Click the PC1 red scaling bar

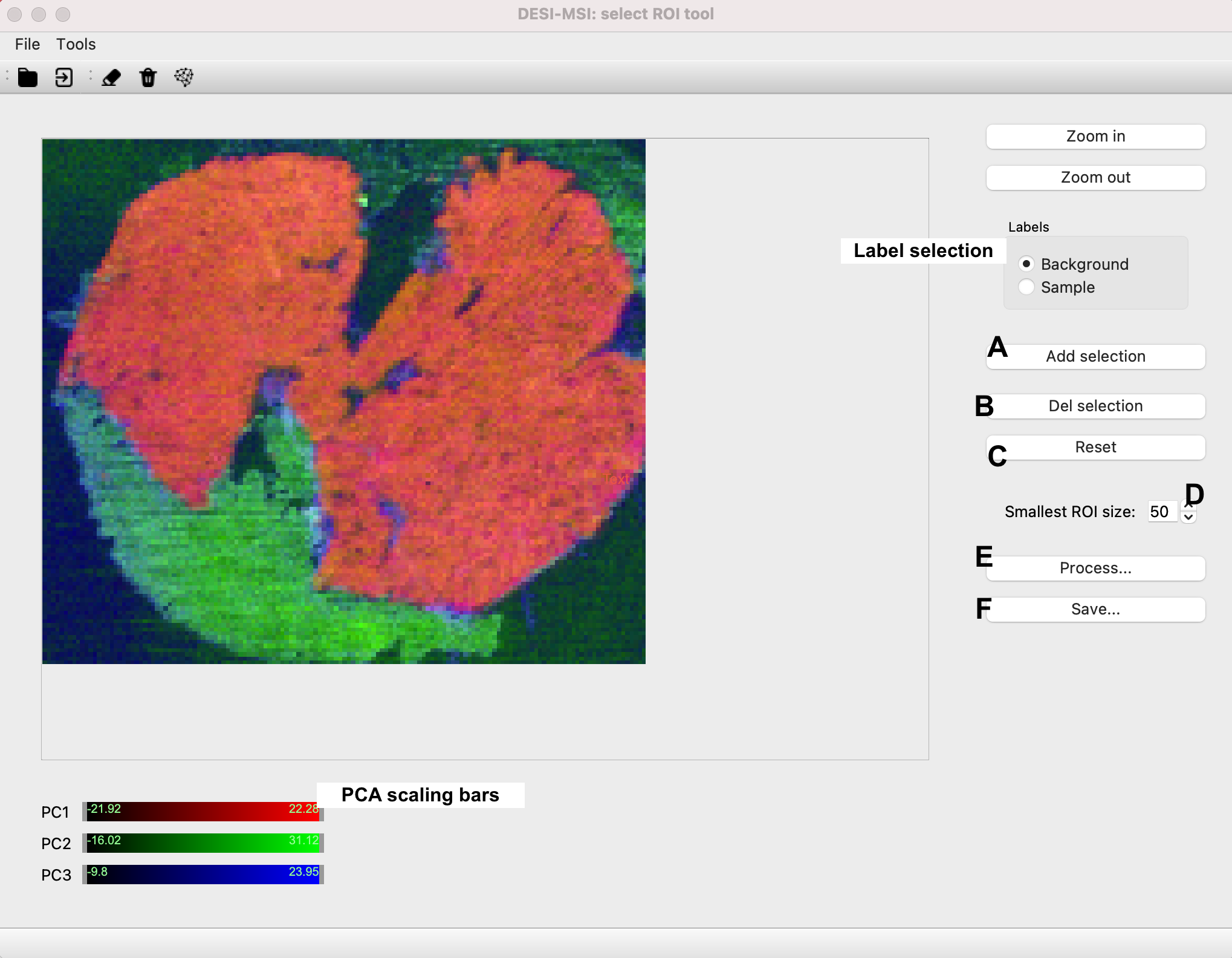pyautogui.click(x=203, y=812)
